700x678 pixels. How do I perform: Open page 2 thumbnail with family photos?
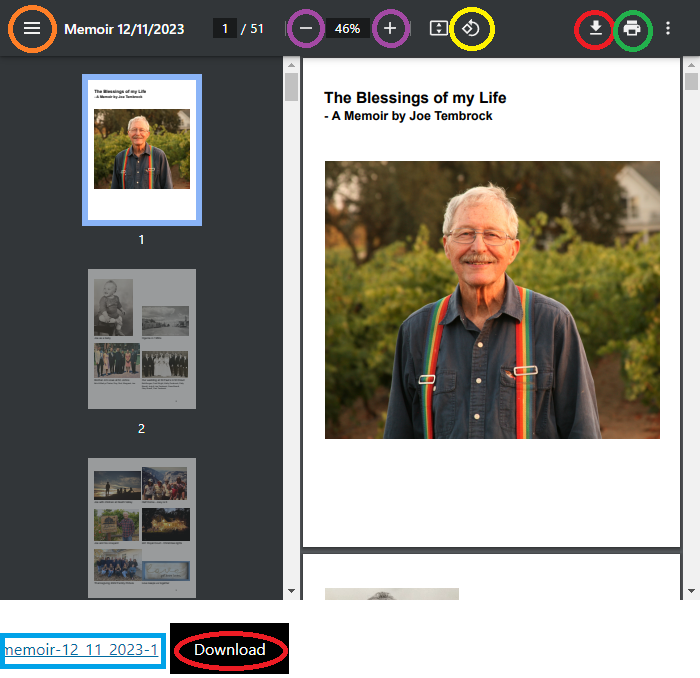(x=142, y=339)
